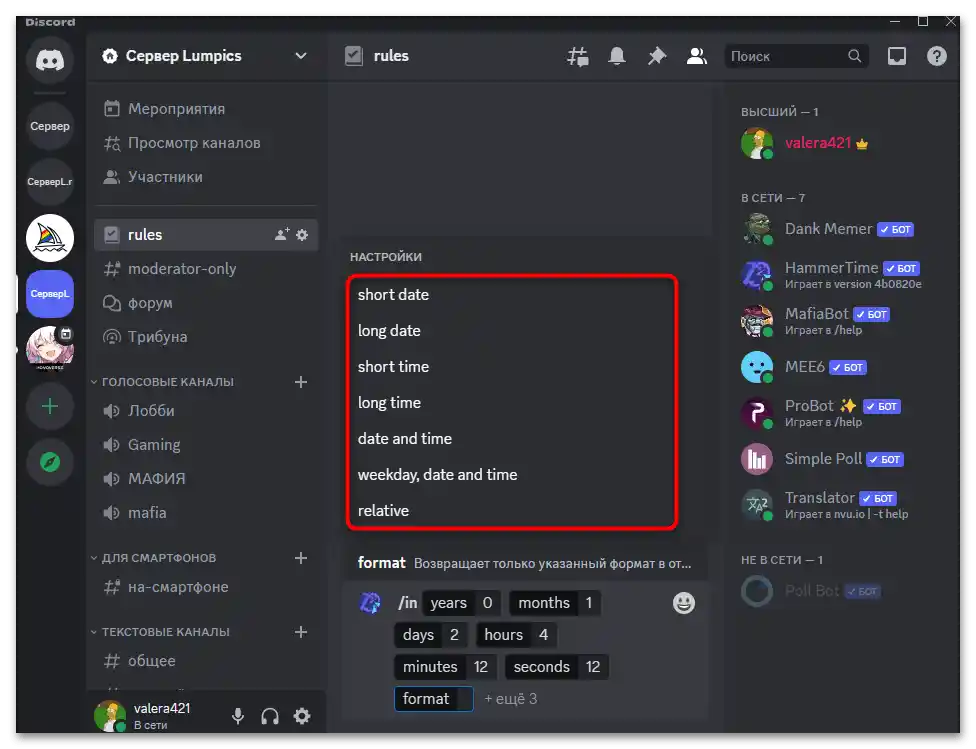The height and width of the screenshot is (749, 976).
Task: Open rules channel edit gear icon
Action: pyautogui.click(x=302, y=235)
